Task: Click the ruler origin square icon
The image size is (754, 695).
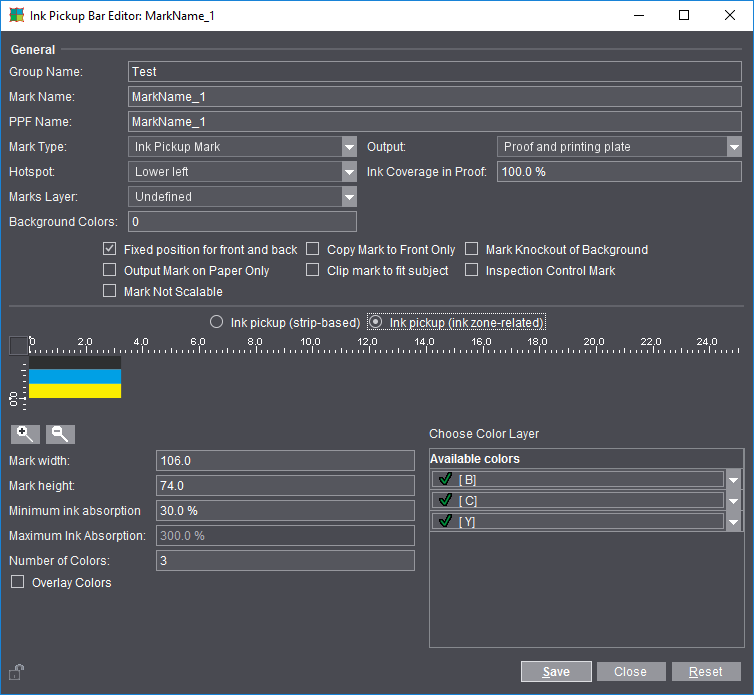Action: 18,346
